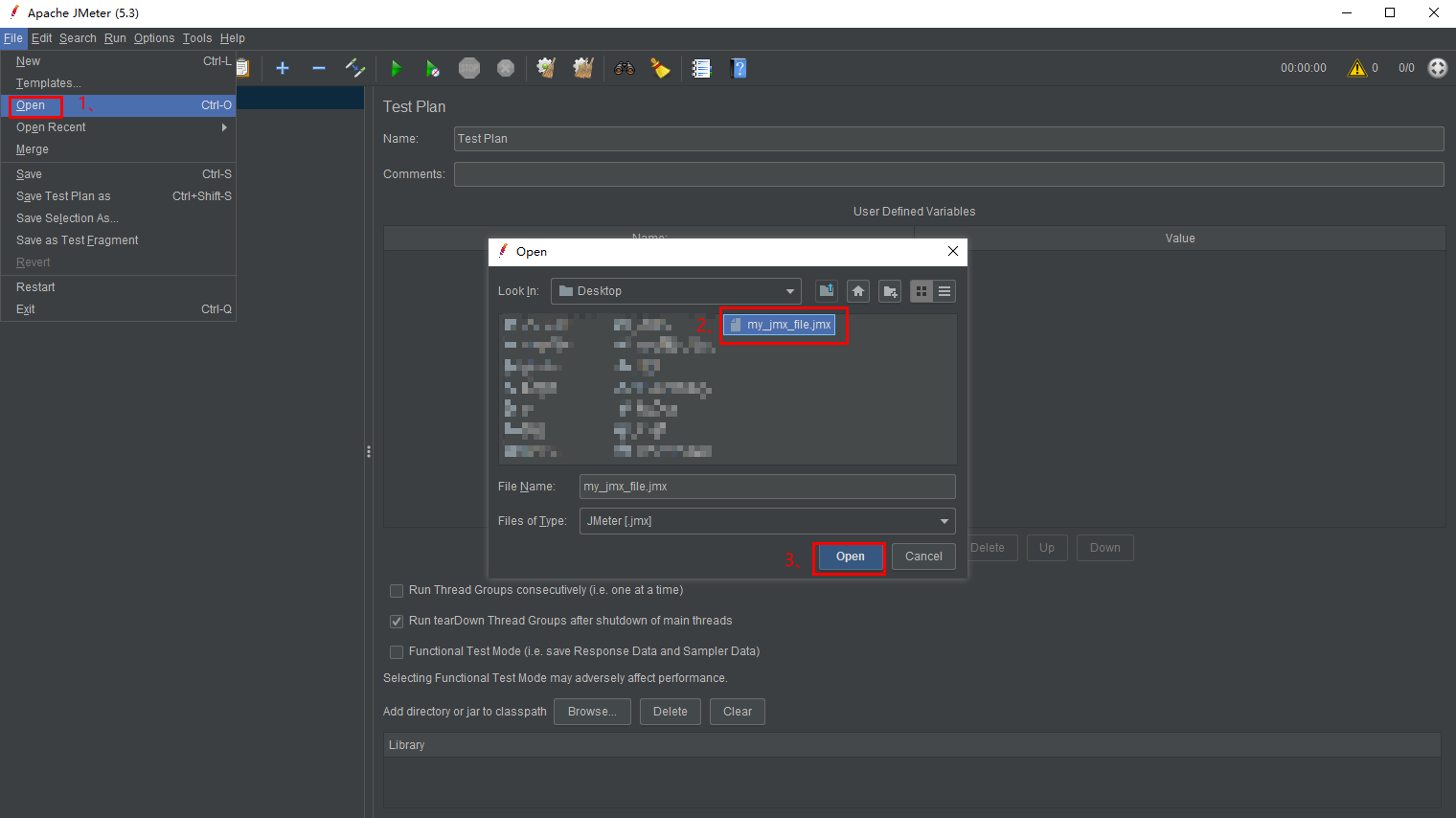Screen dimensions: 1456x818
Task: Click the Stop sign icon
Action: click(469, 68)
